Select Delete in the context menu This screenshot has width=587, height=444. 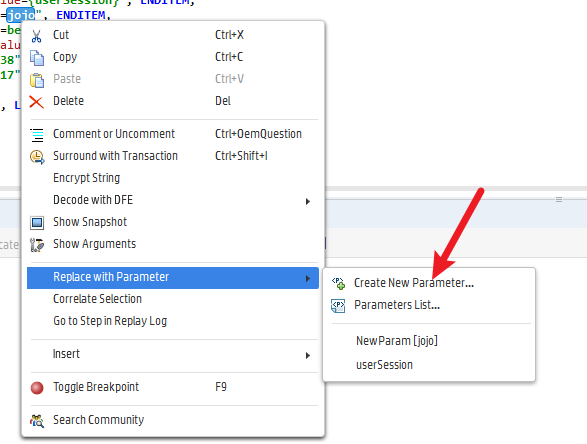[x=173, y=101]
